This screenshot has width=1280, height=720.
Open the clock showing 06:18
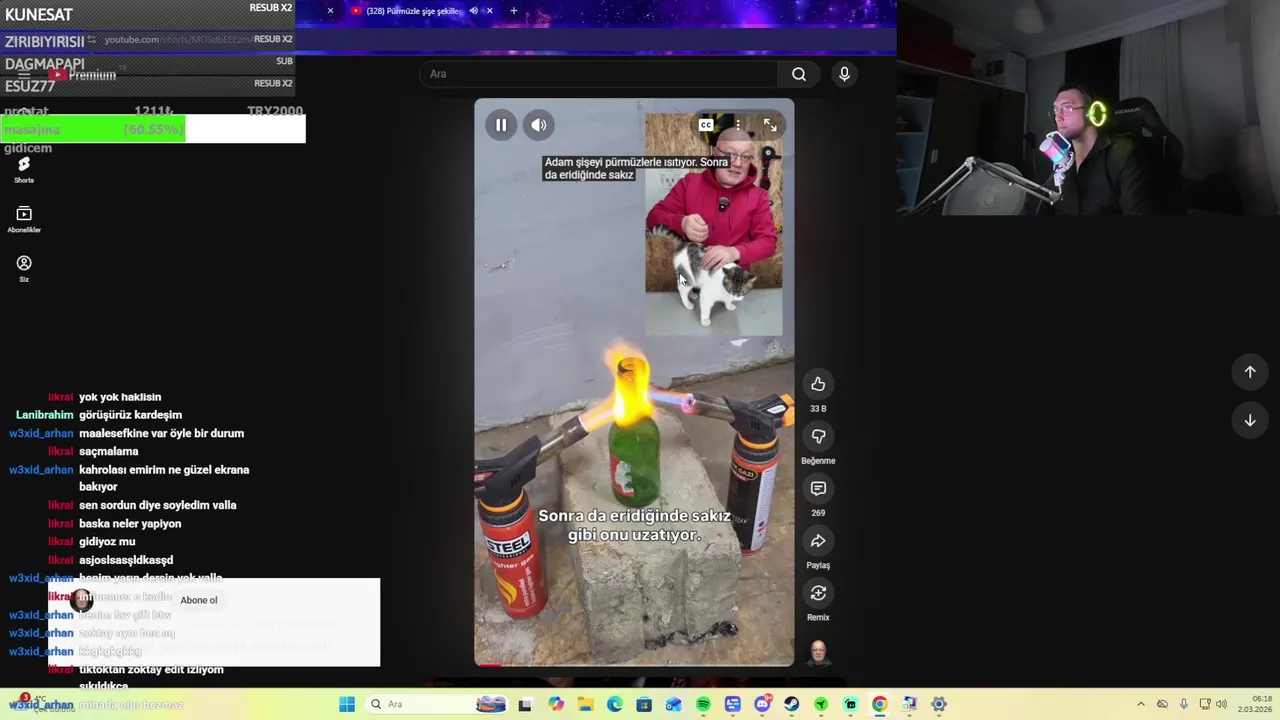tap(1262, 704)
